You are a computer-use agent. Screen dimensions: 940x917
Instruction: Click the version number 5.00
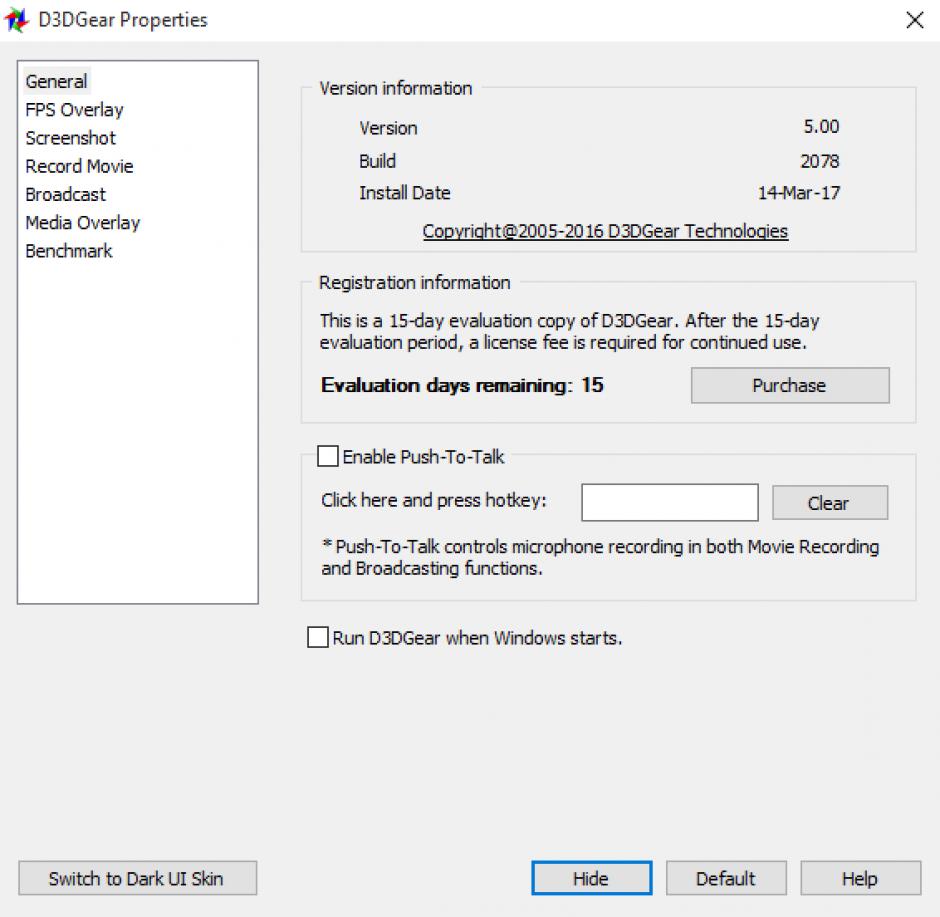pos(821,126)
